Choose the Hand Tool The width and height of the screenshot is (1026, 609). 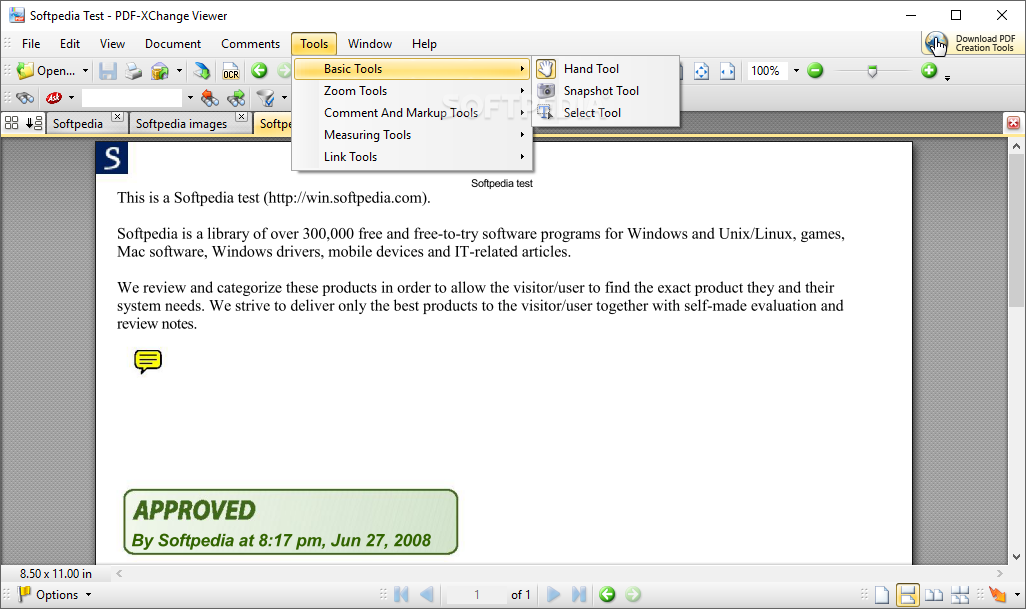(x=606, y=69)
